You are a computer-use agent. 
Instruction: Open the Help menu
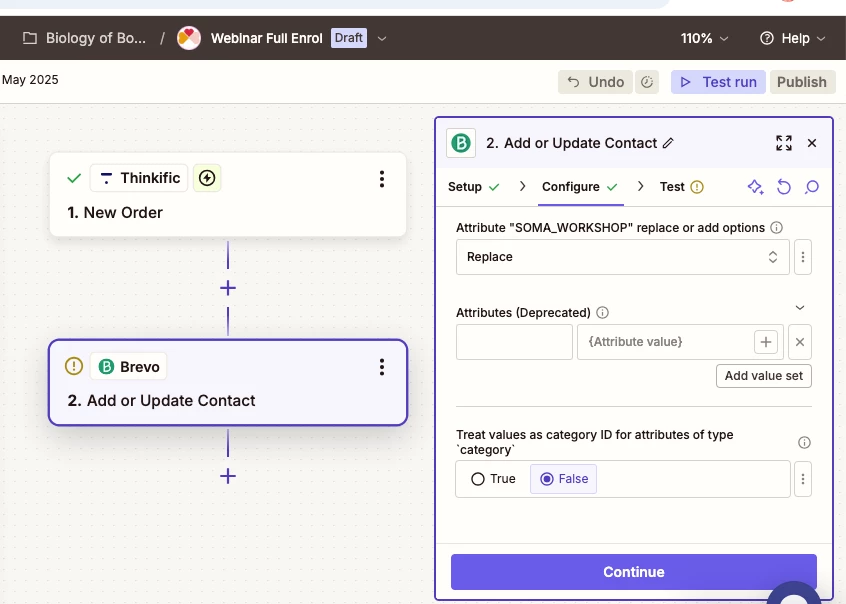coord(793,38)
